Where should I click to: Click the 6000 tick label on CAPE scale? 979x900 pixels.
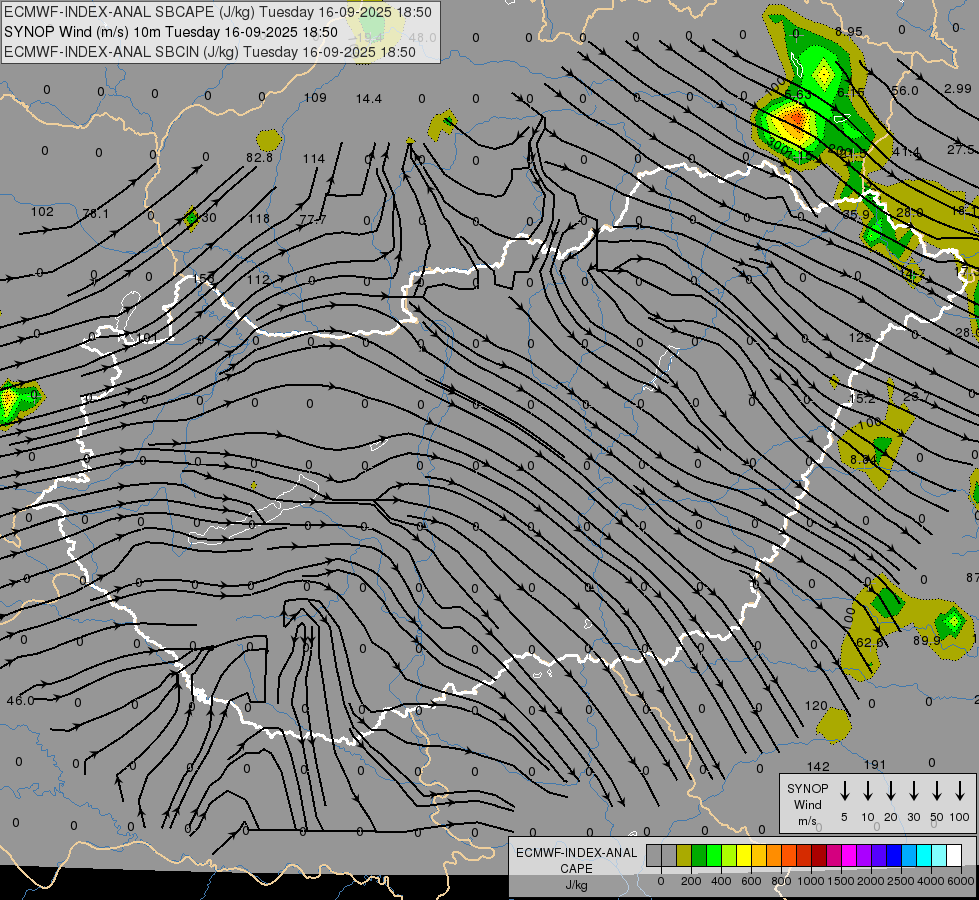click(961, 881)
